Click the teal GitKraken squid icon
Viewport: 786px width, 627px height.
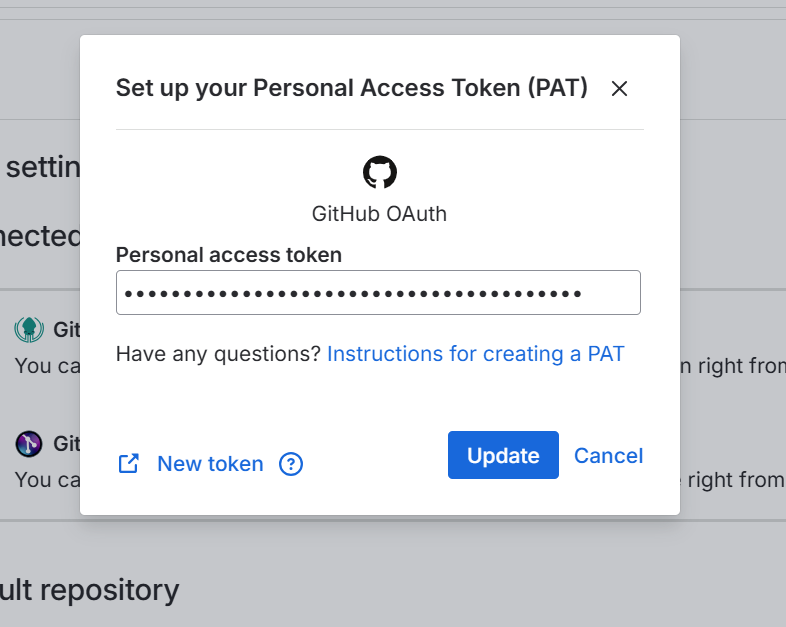pos(29,329)
